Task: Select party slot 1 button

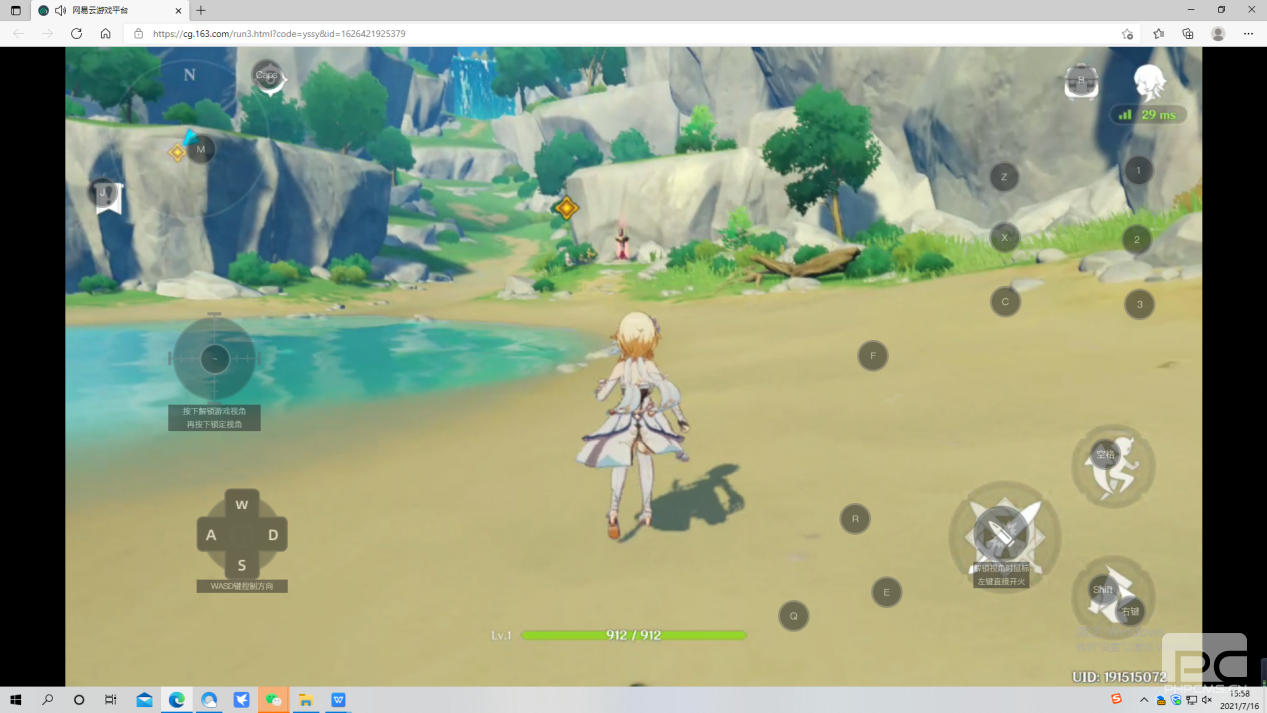Action: tap(1138, 170)
